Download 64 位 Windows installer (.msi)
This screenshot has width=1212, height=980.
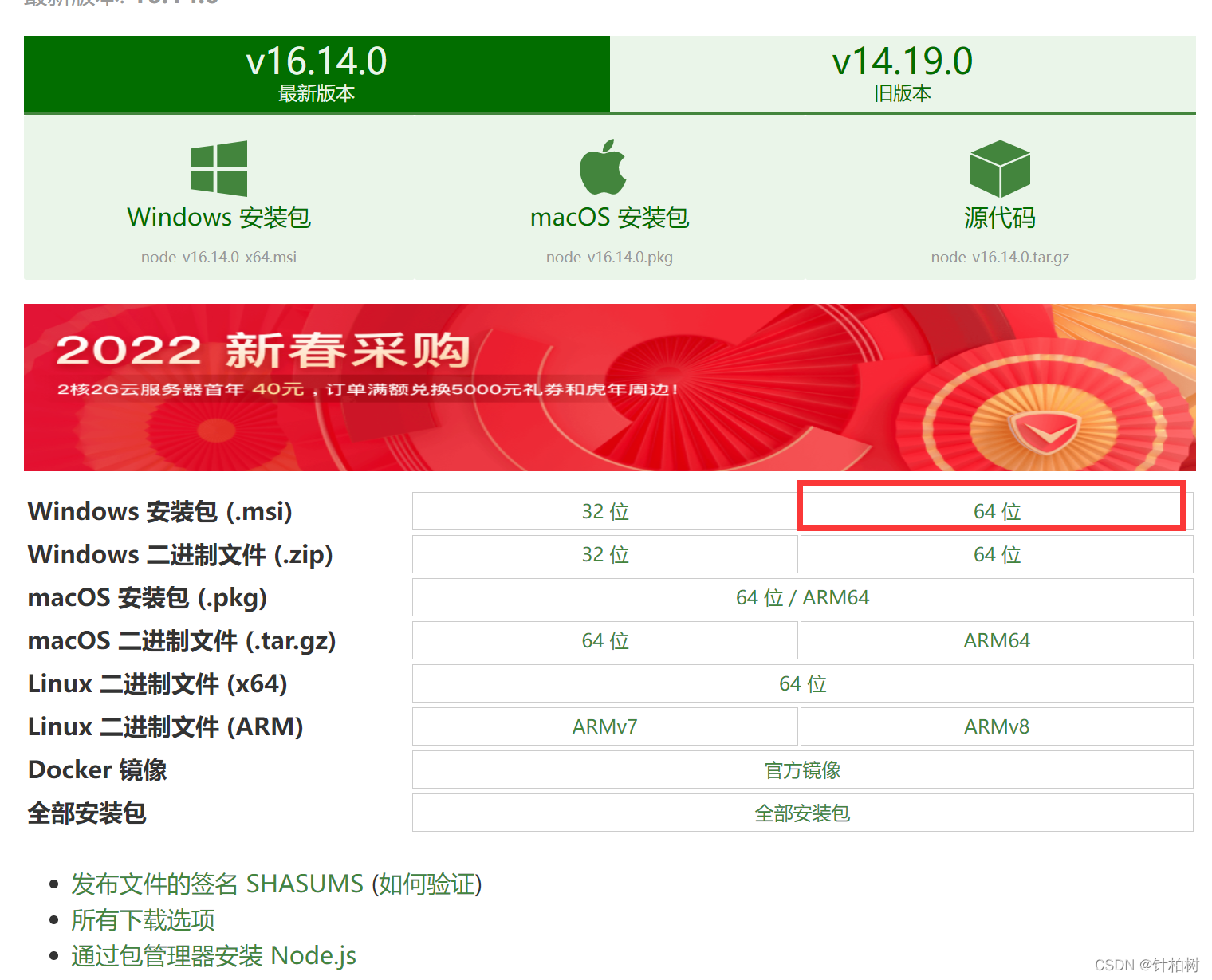coord(997,511)
